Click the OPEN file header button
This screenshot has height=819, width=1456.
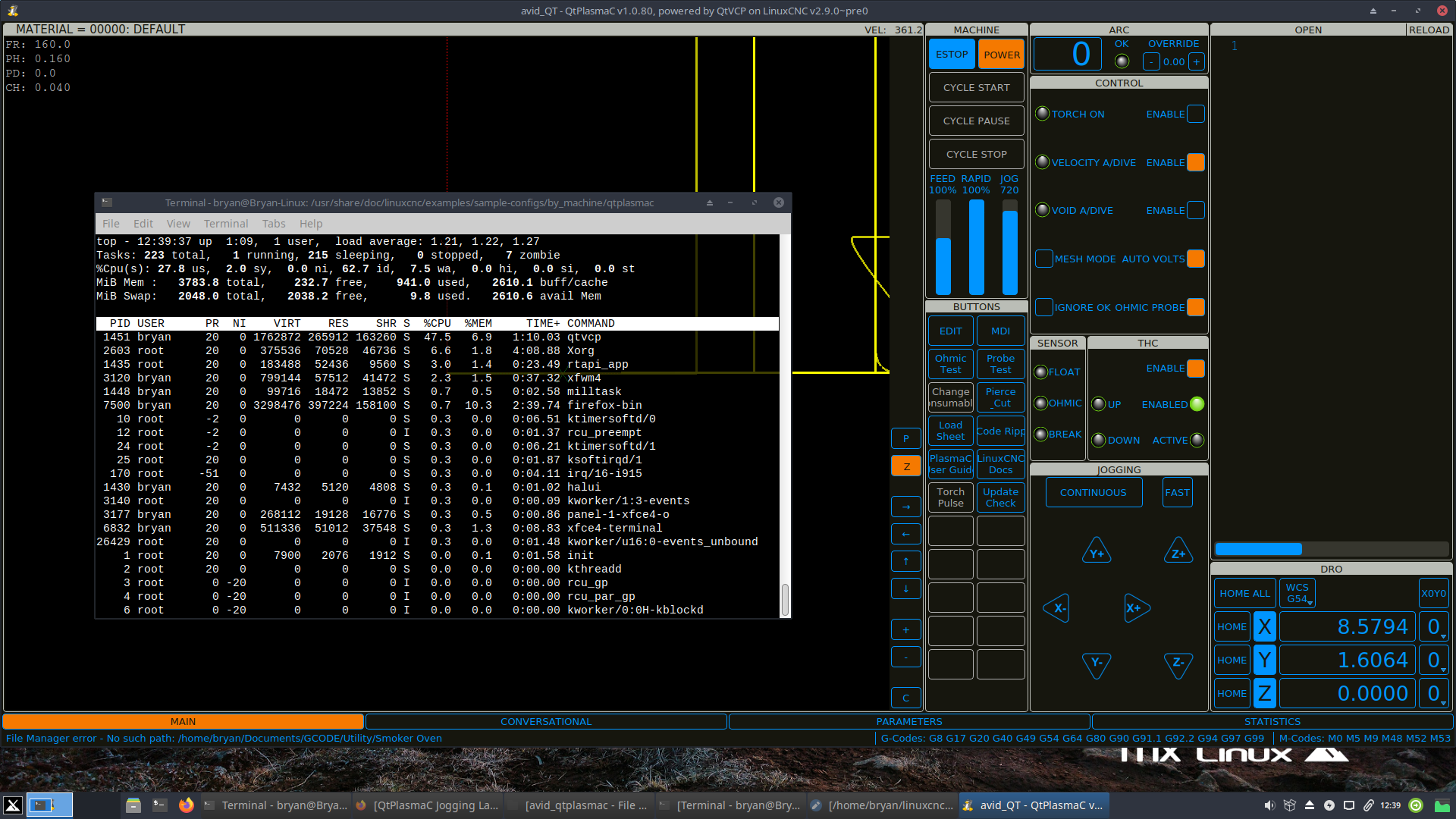[1308, 30]
